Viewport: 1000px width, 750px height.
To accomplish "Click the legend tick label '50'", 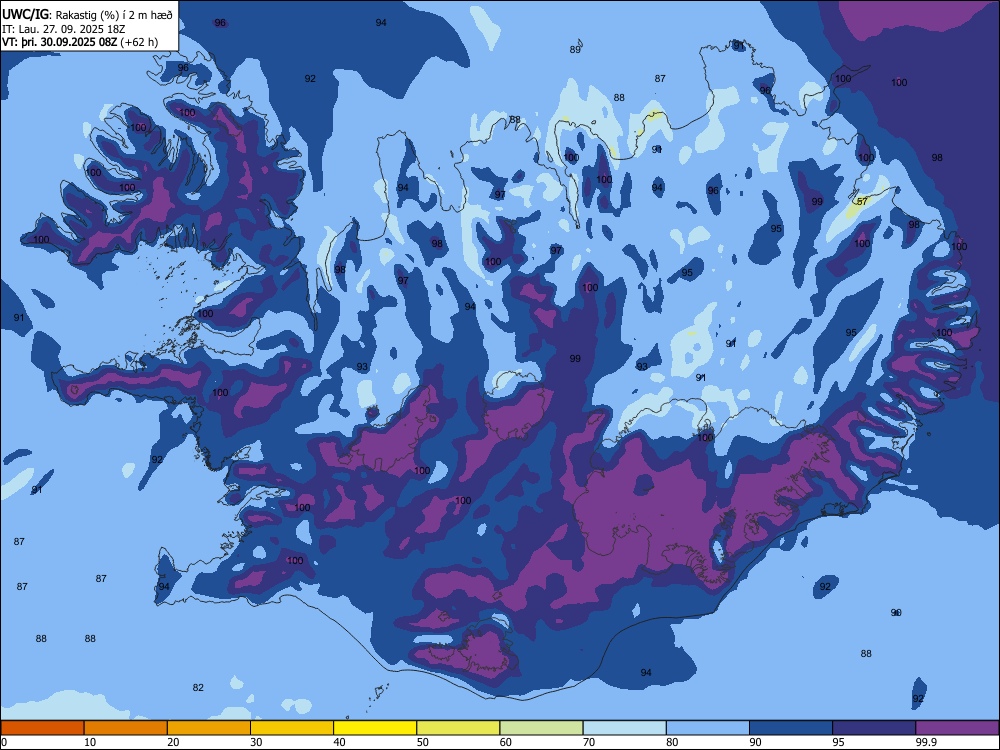I will click(x=423, y=742).
